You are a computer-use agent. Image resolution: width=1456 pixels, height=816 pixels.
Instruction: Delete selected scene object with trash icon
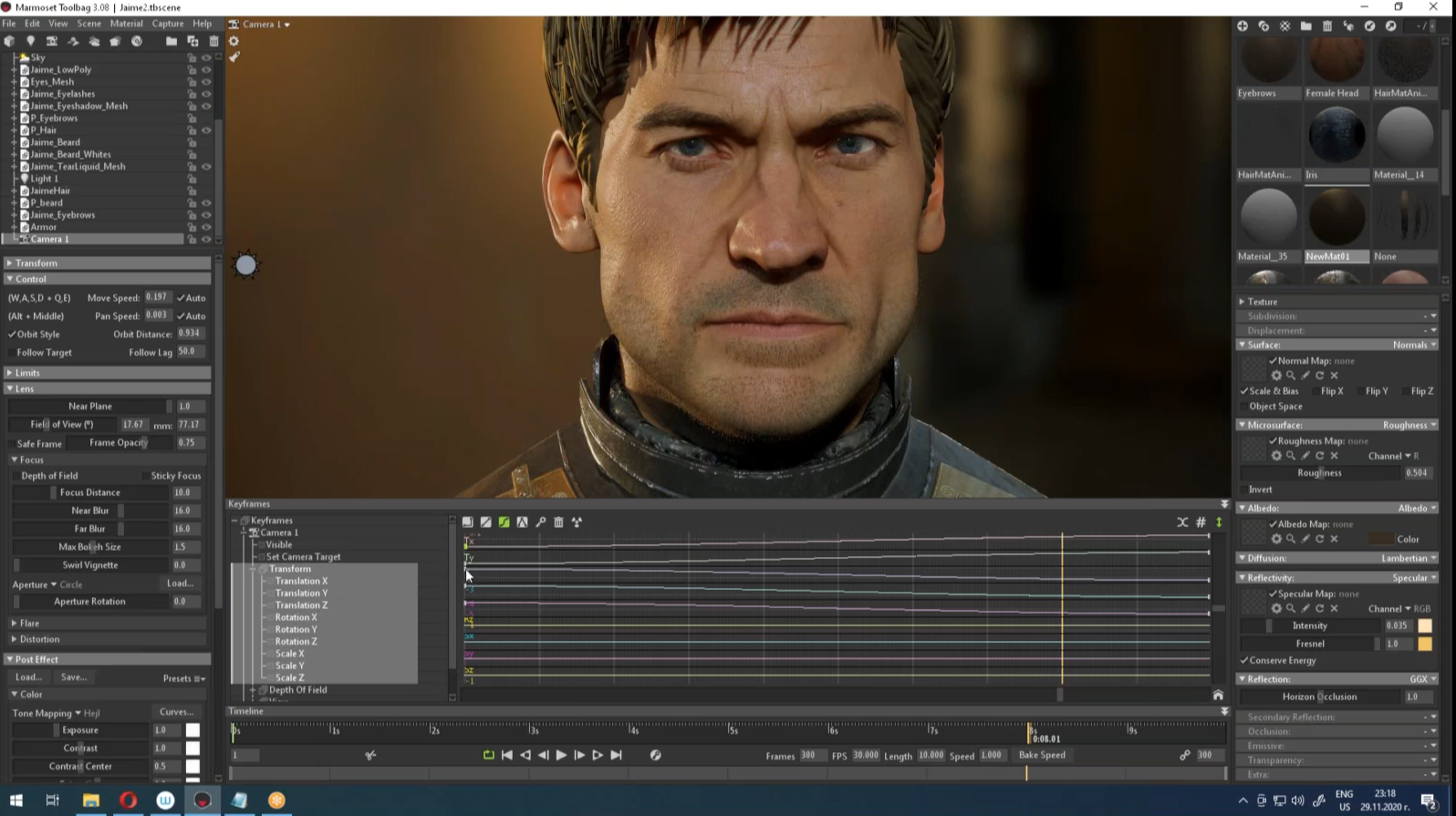point(214,41)
